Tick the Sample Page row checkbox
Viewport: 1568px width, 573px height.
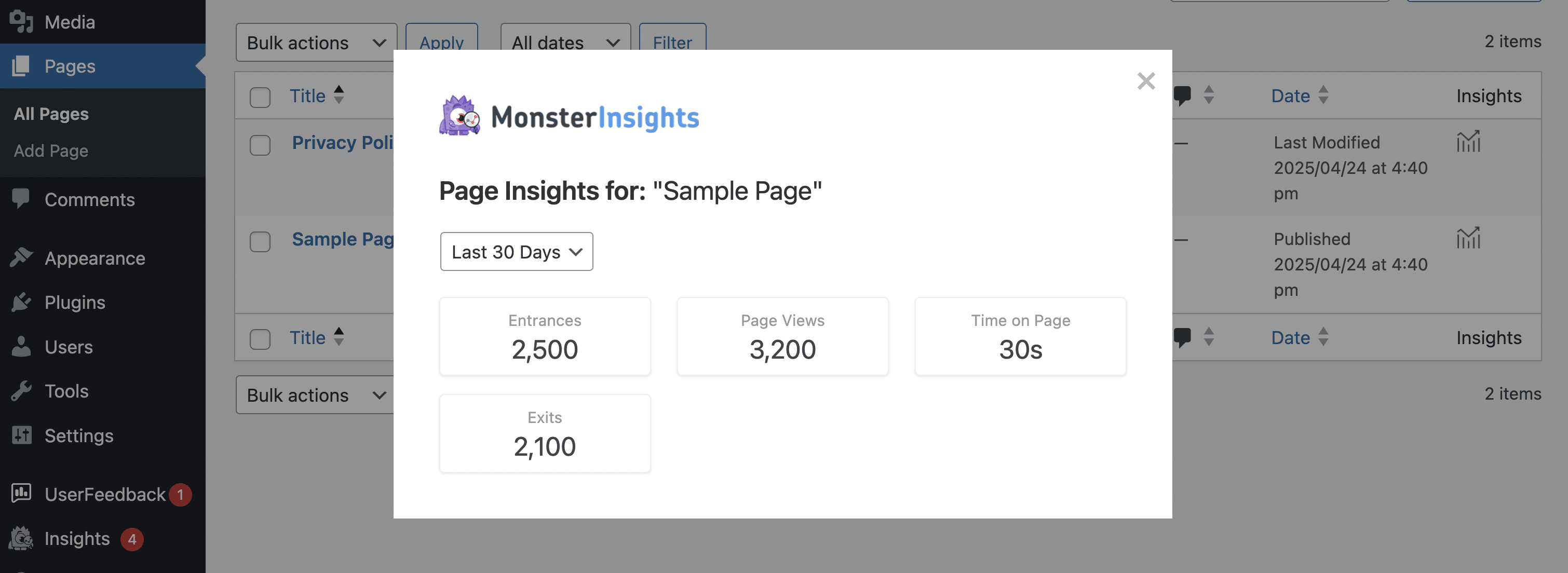[x=260, y=241]
